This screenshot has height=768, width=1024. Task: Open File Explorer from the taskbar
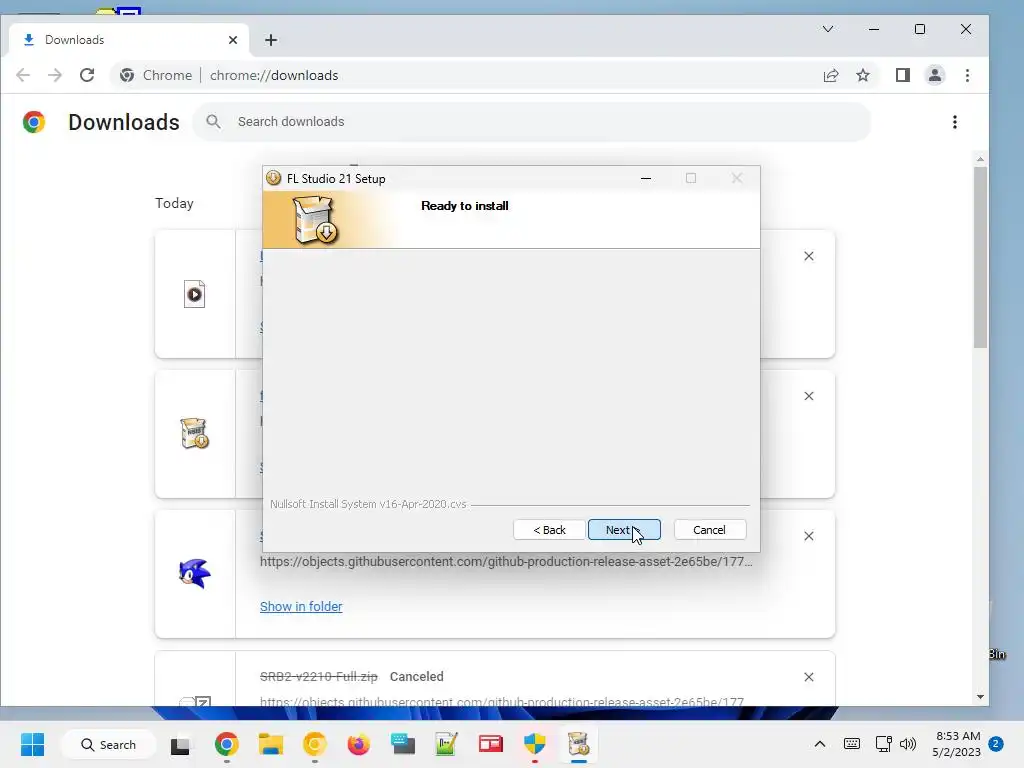coord(270,744)
